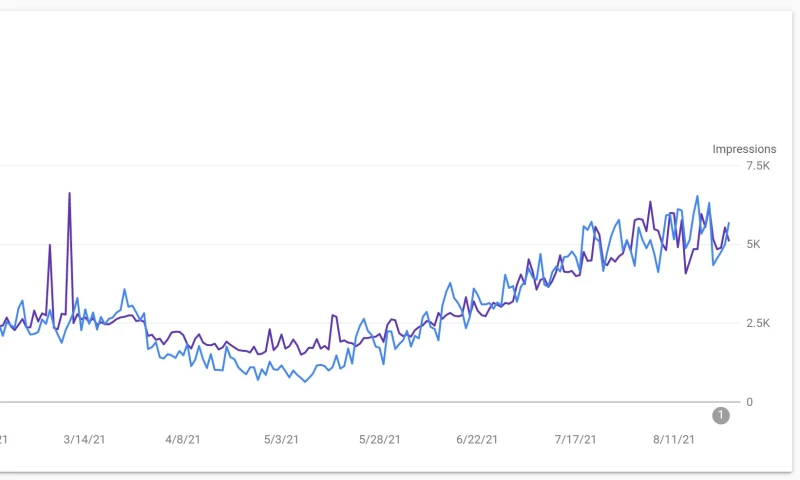Click the 2.5K axis value

(758, 323)
